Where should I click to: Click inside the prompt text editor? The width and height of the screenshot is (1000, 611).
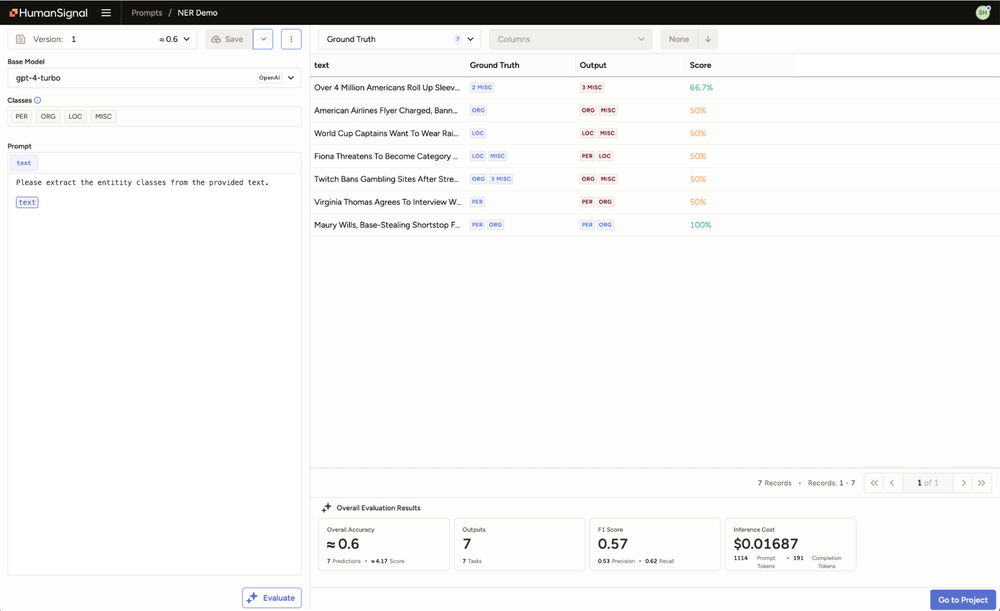[154, 376]
